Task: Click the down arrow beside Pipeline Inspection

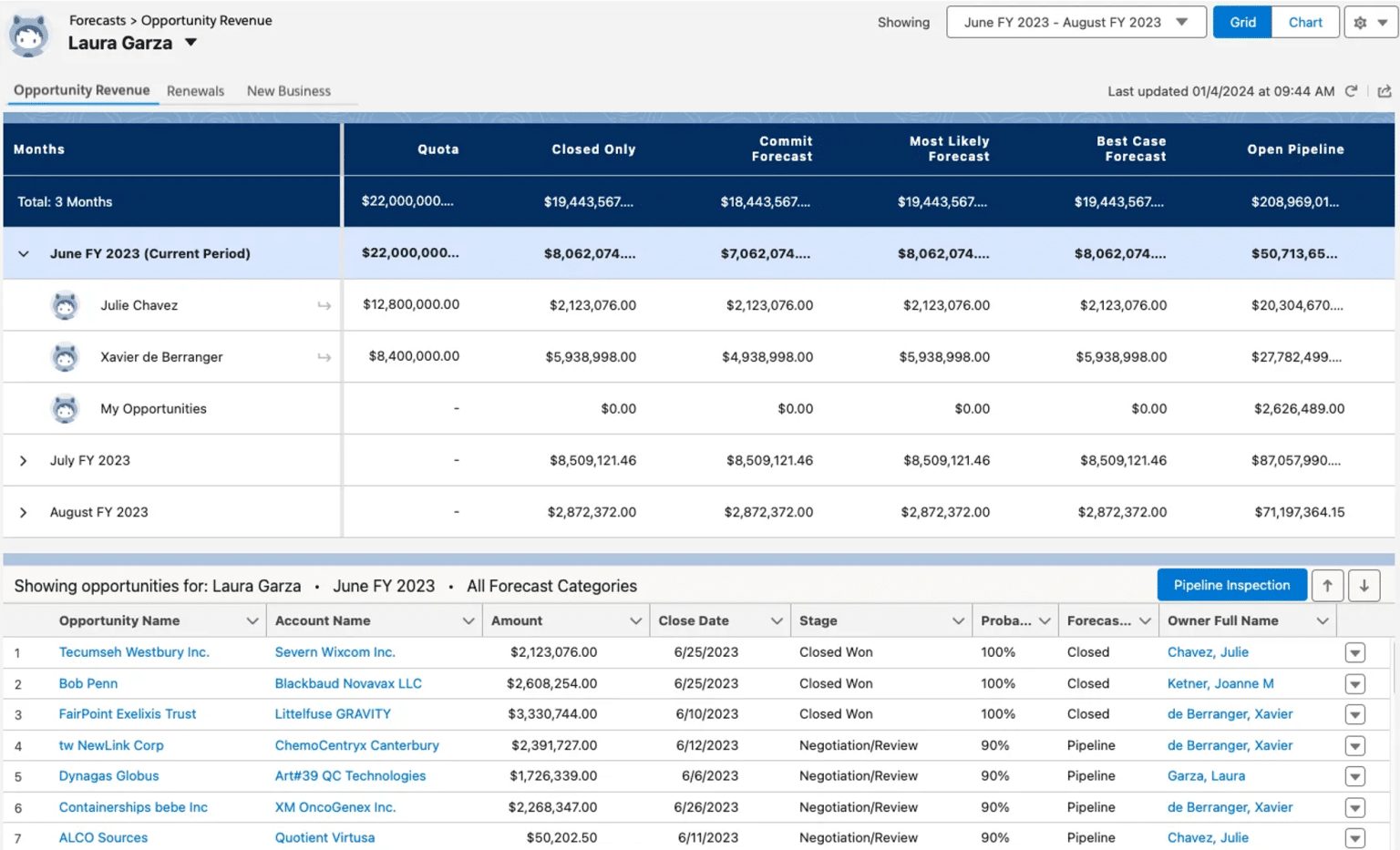Action: tap(1364, 585)
